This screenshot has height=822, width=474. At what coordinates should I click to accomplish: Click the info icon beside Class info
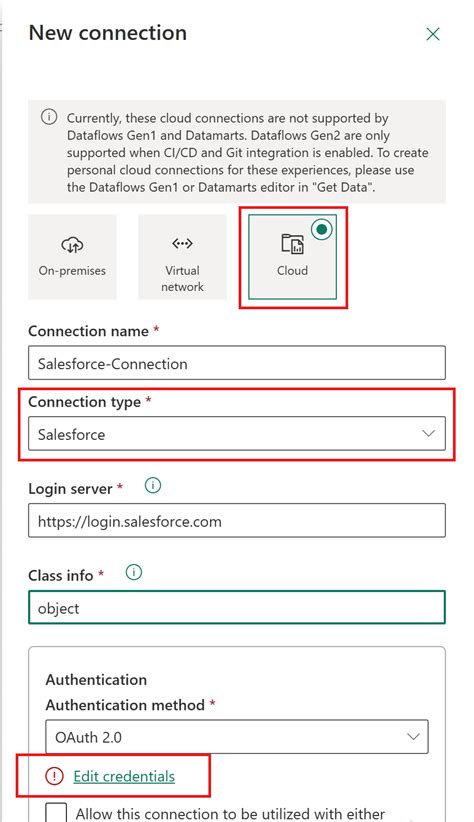(134, 572)
